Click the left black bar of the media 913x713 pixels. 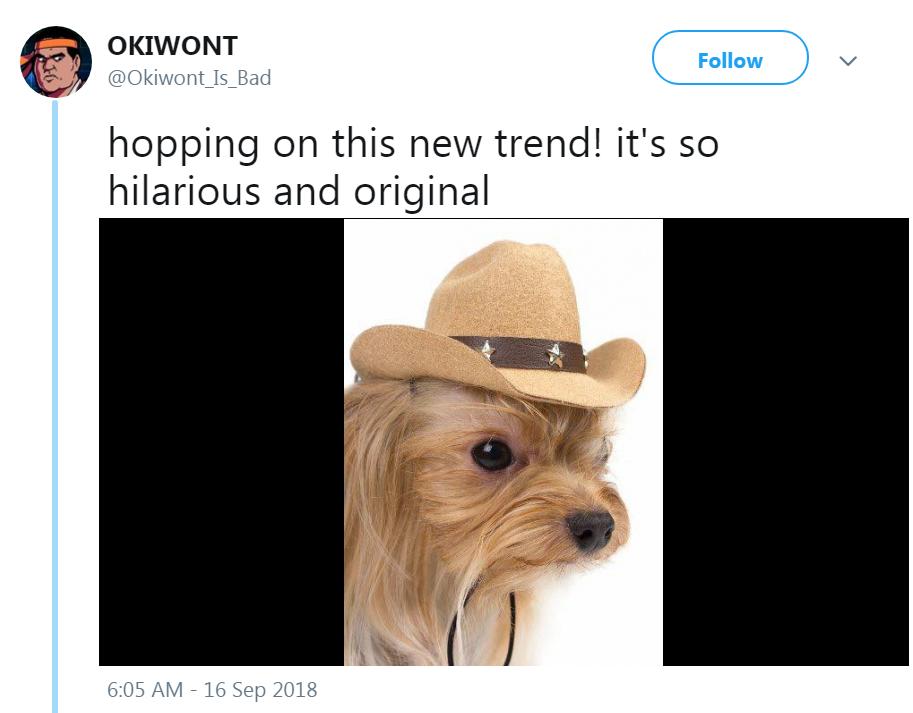coord(221,442)
